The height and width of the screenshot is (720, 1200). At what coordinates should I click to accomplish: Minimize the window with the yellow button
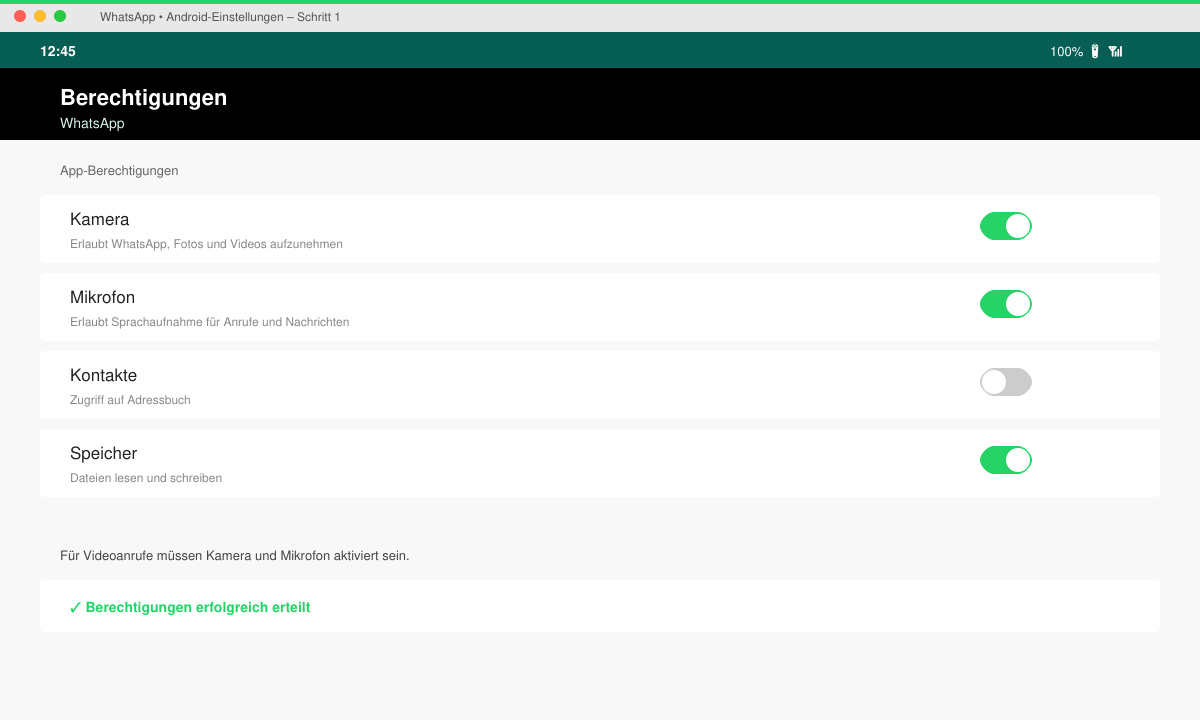click(x=40, y=16)
